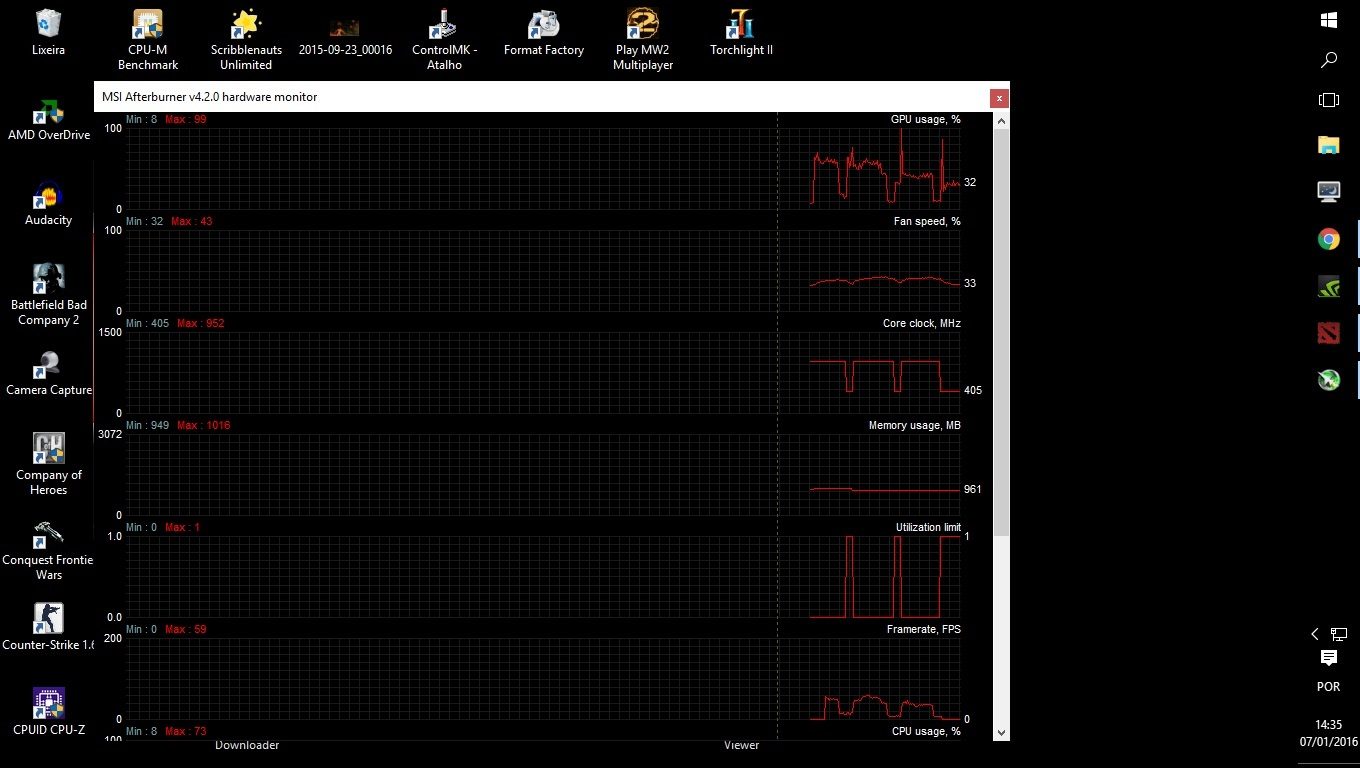
Task: Click the Utilization limit graph label
Action: [x=928, y=527]
